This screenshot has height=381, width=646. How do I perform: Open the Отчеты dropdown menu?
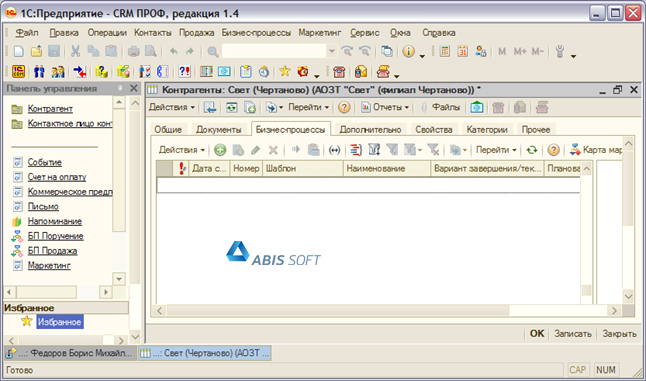pyautogui.click(x=385, y=108)
